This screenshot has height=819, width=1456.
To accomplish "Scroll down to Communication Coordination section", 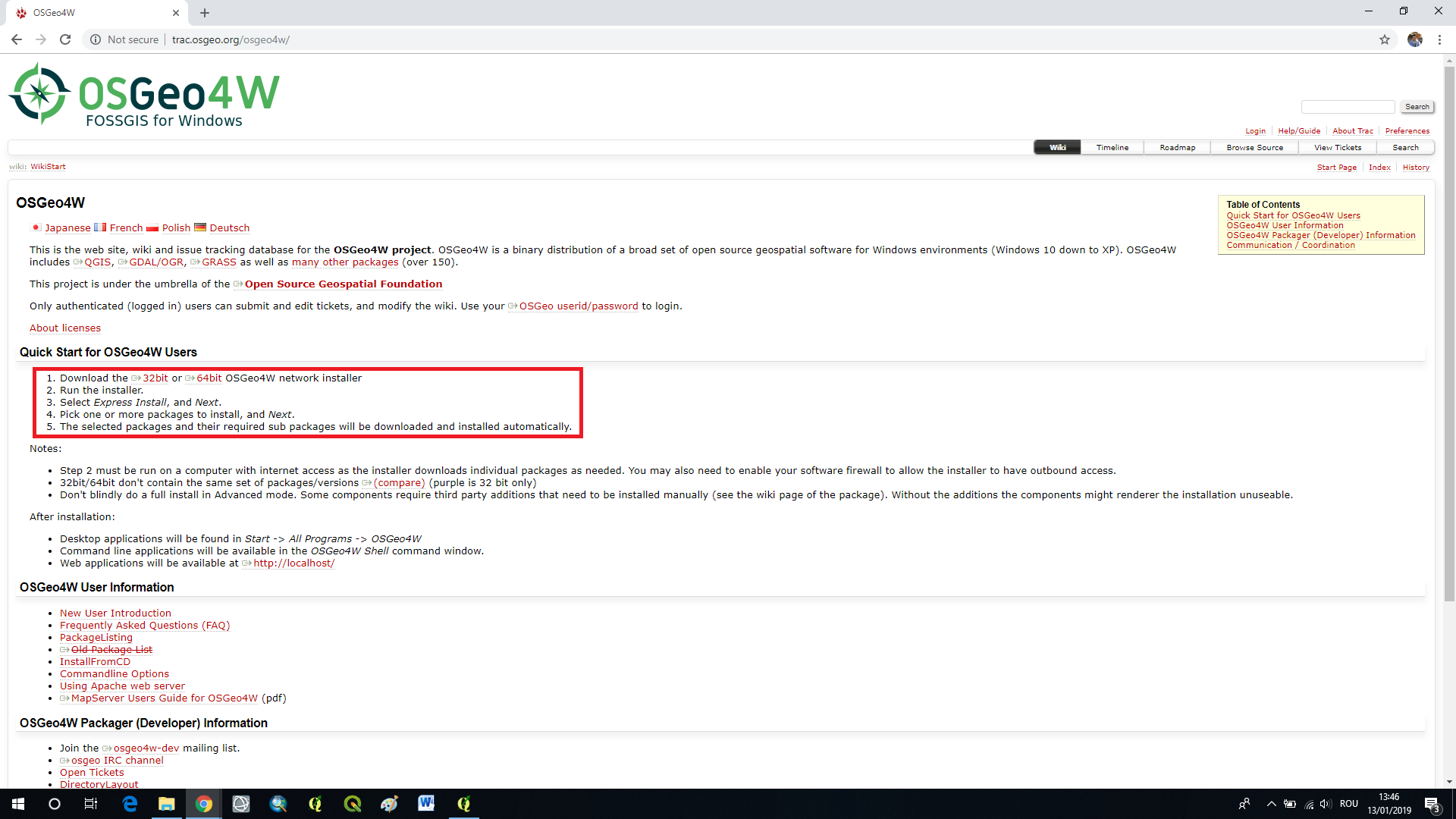I will [x=1289, y=245].
